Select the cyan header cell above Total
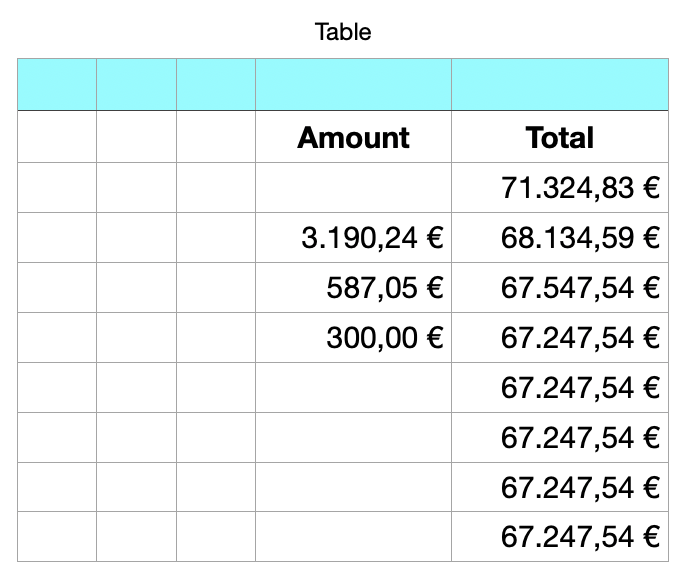The height and width of the screenshot is (578, 686). (560, 84)
